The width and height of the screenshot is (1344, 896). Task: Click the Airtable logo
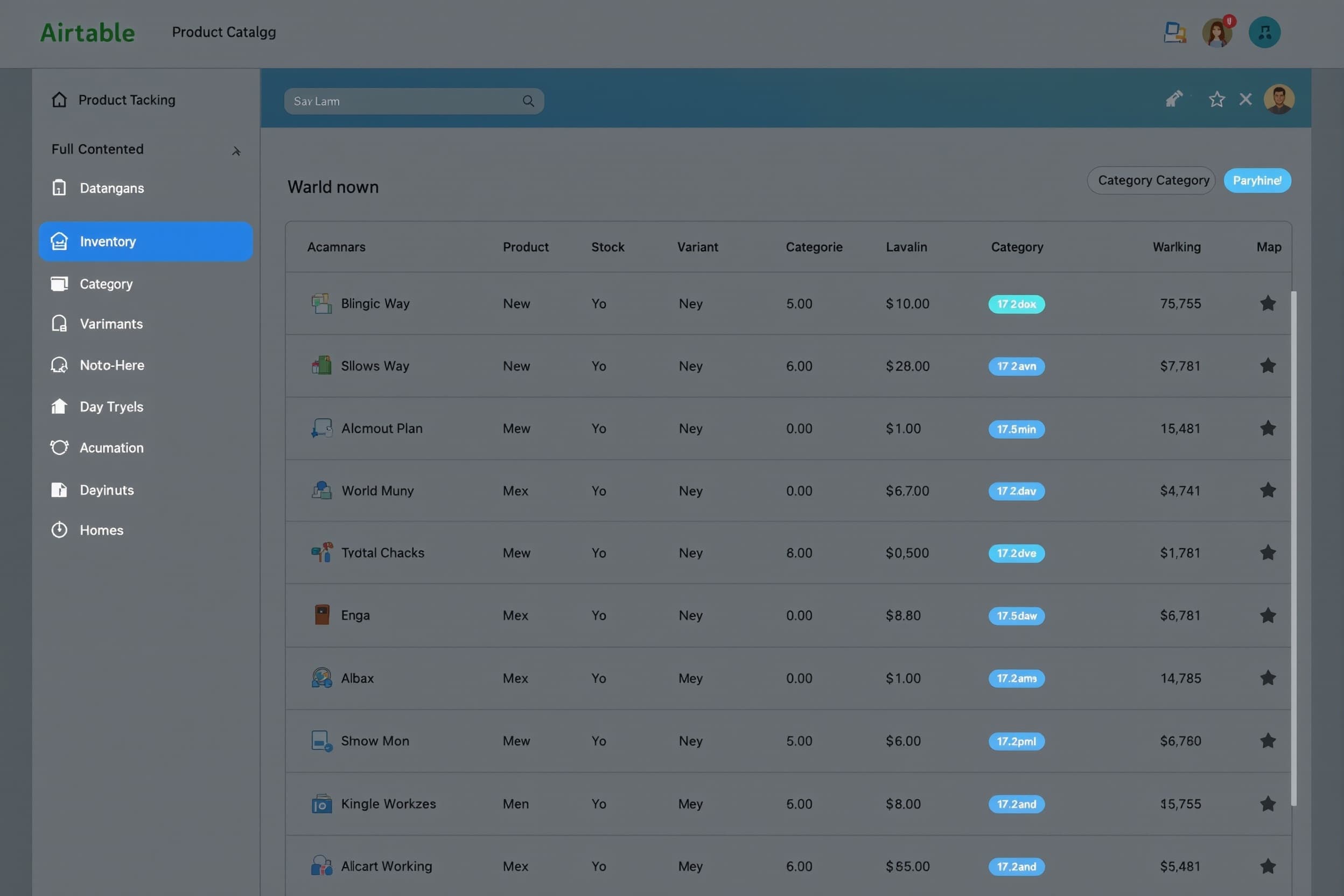pyautogui.click(x=87, y=32)
